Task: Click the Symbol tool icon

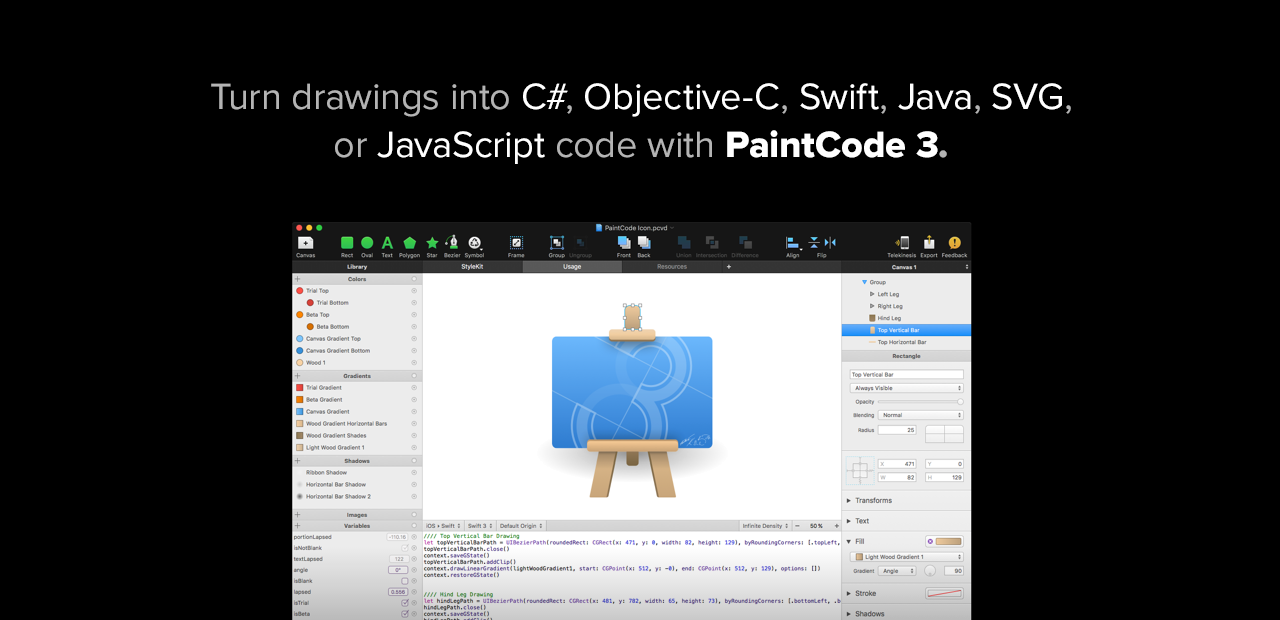Action: pos(475,242)
